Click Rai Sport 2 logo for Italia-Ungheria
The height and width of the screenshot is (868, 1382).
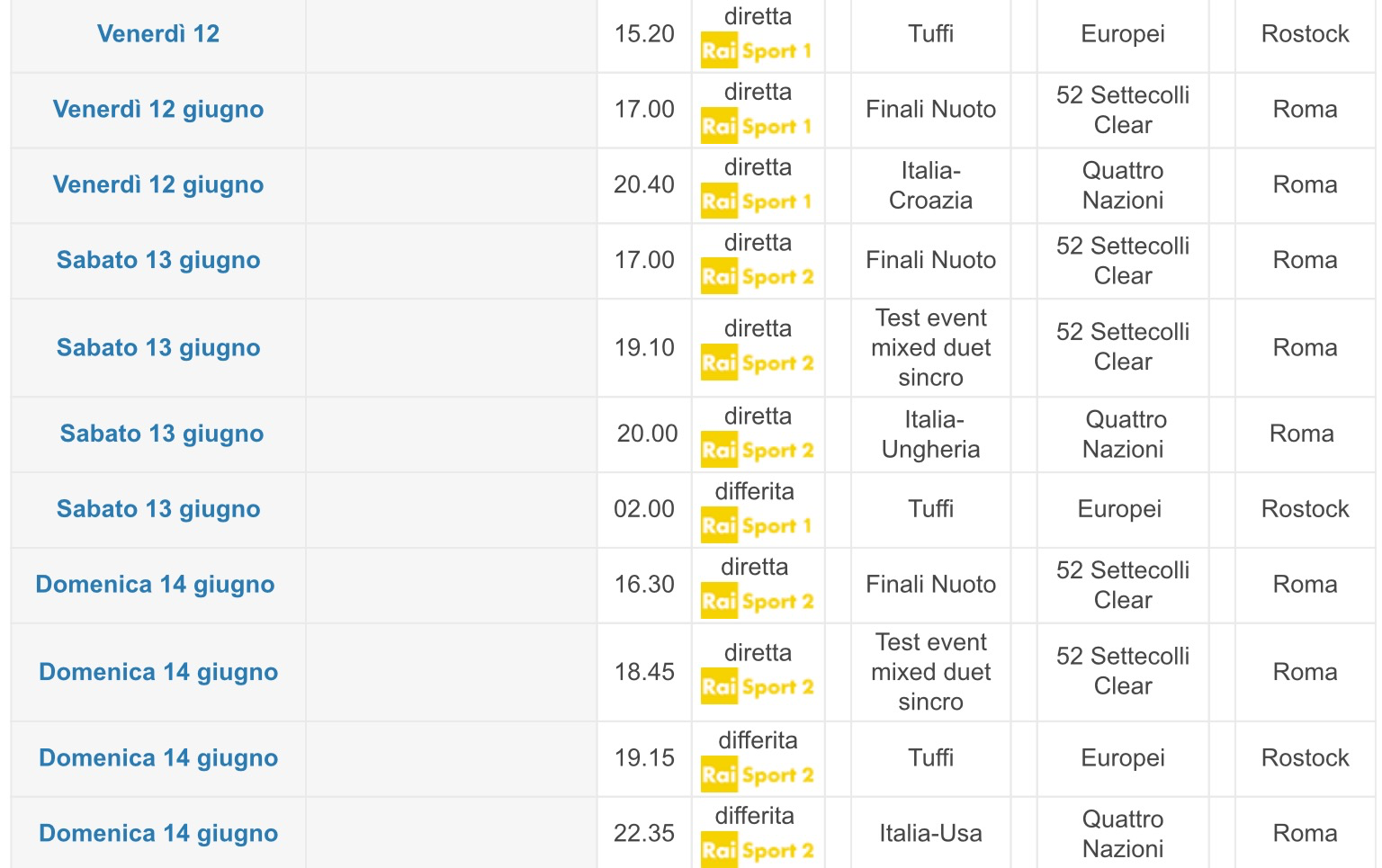pyautogui.click(x=757, y=451)
